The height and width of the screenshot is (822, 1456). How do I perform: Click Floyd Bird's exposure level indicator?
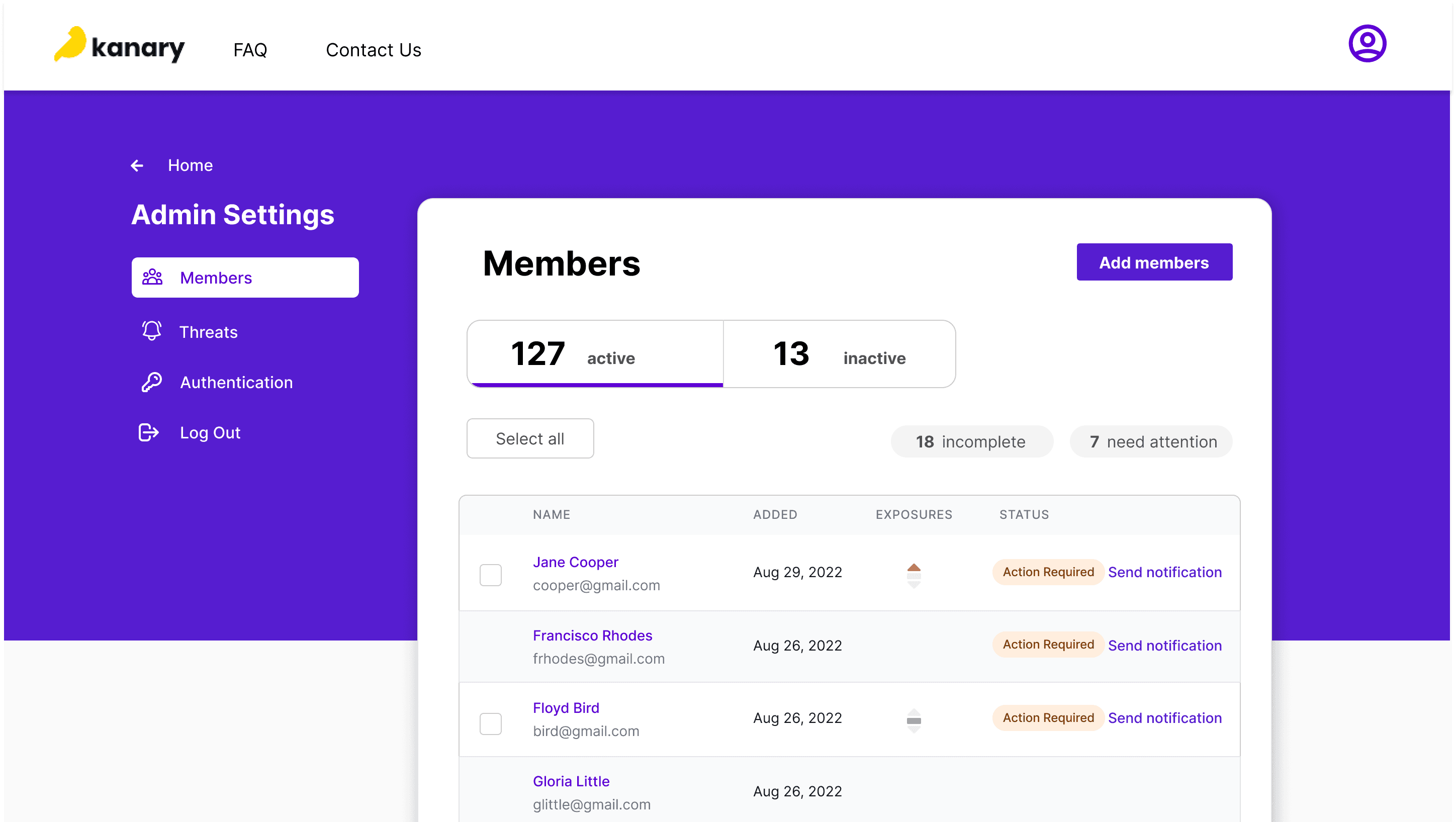pyautogui.click(x=914, y=720)
